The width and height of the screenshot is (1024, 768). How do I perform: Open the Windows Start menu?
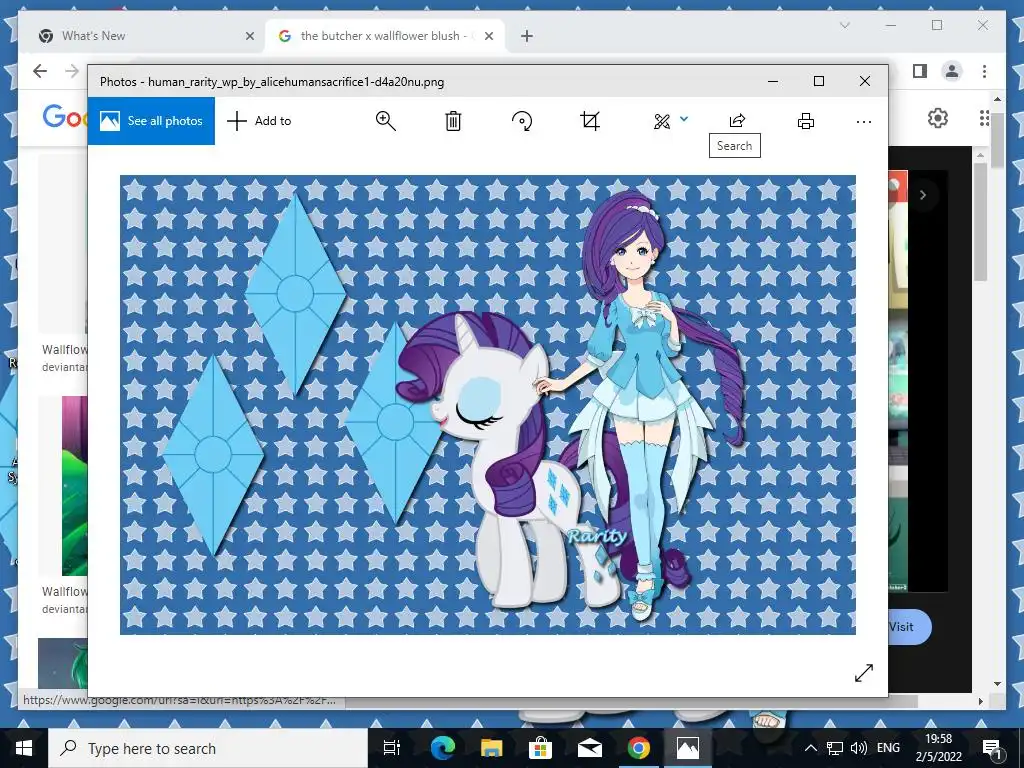coord(24,748)
